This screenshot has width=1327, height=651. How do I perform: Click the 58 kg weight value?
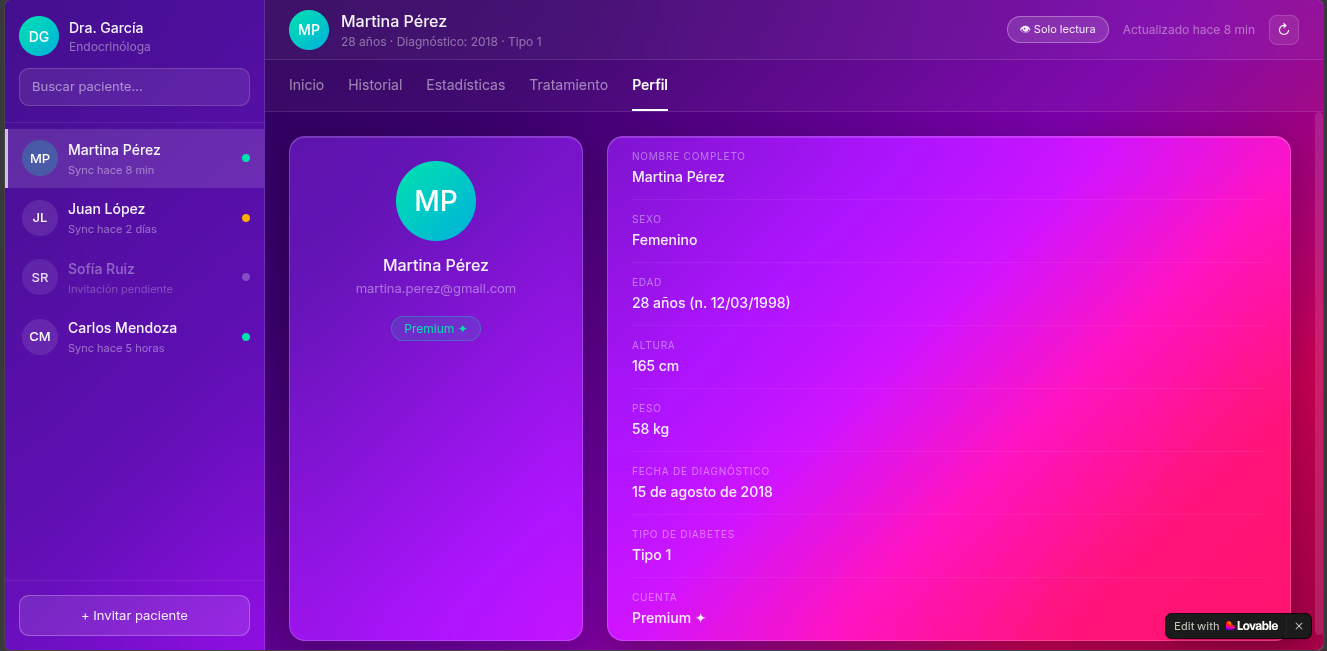point(651,429)
